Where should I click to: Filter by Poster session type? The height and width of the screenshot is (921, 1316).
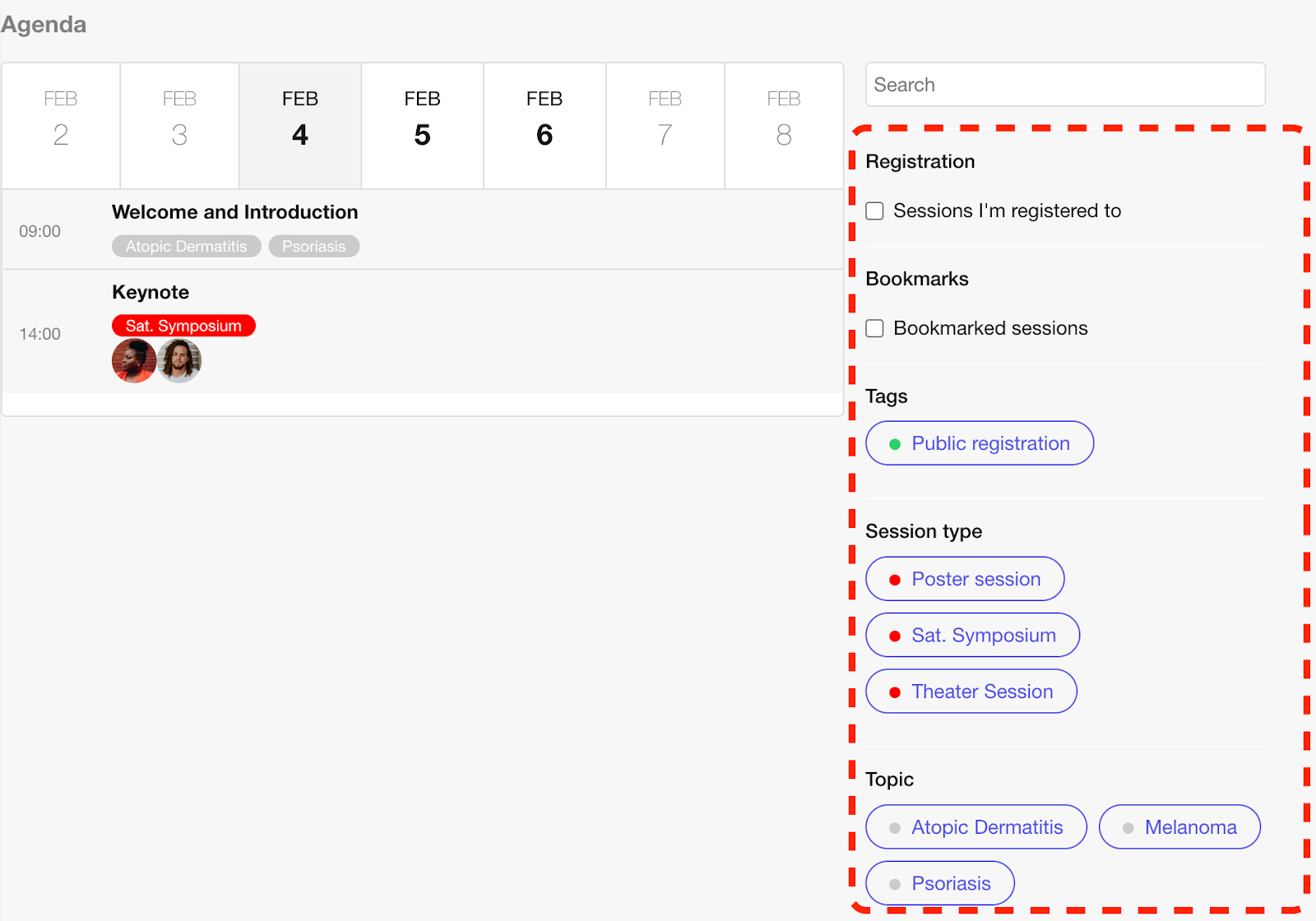[965, 579]
